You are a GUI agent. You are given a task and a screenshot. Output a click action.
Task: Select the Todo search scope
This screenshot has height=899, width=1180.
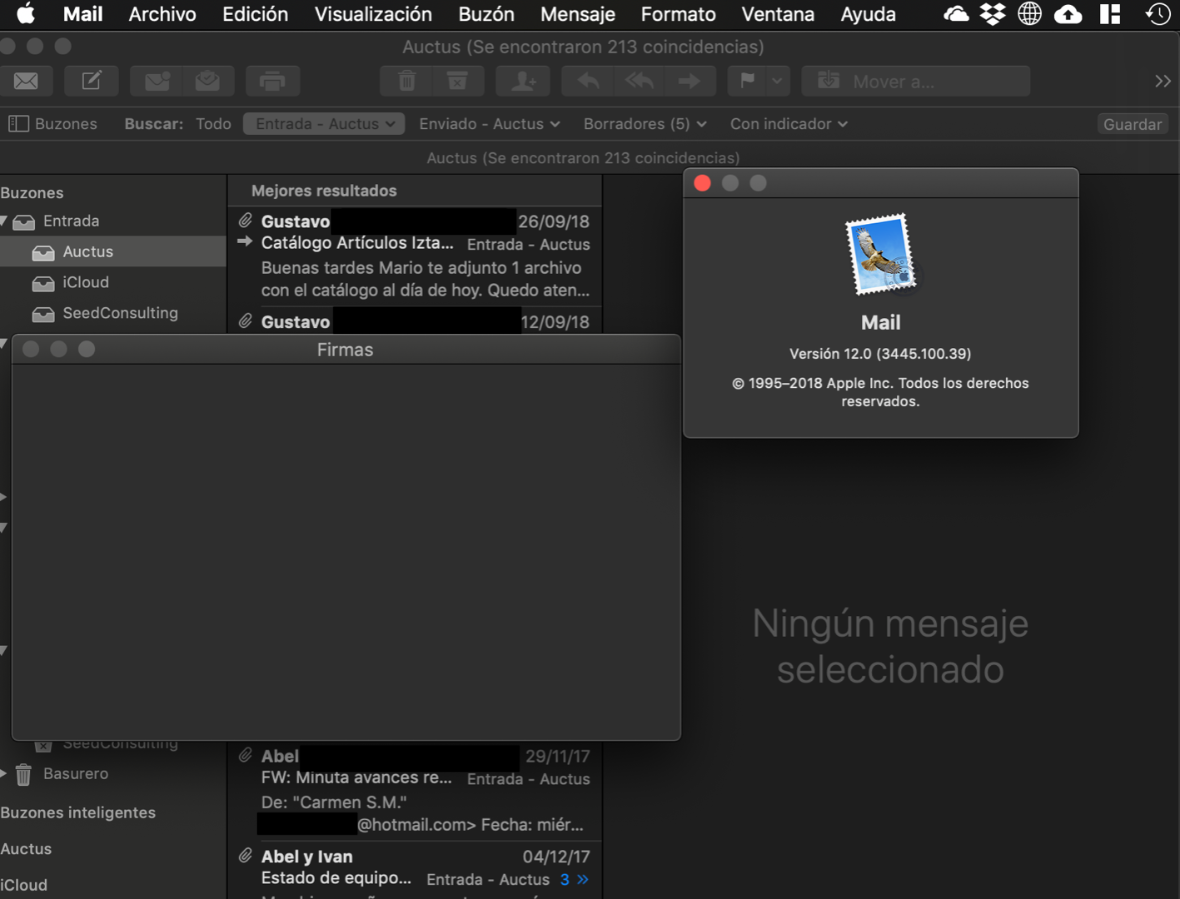coord(213,124)
